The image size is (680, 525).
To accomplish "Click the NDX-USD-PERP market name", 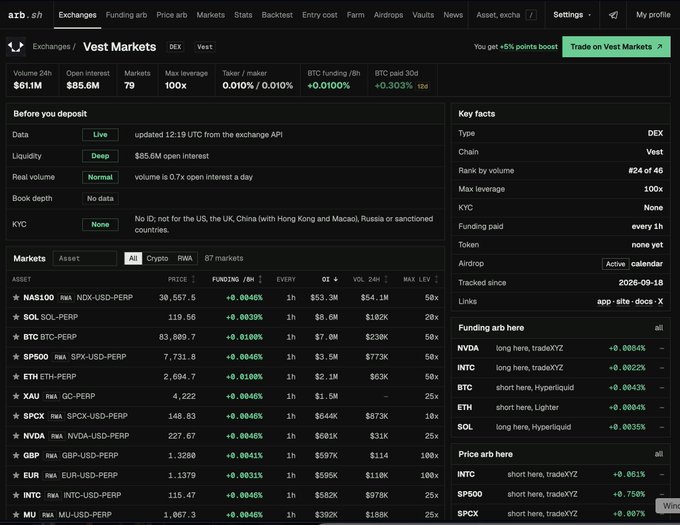I will [x=105, y=297].
